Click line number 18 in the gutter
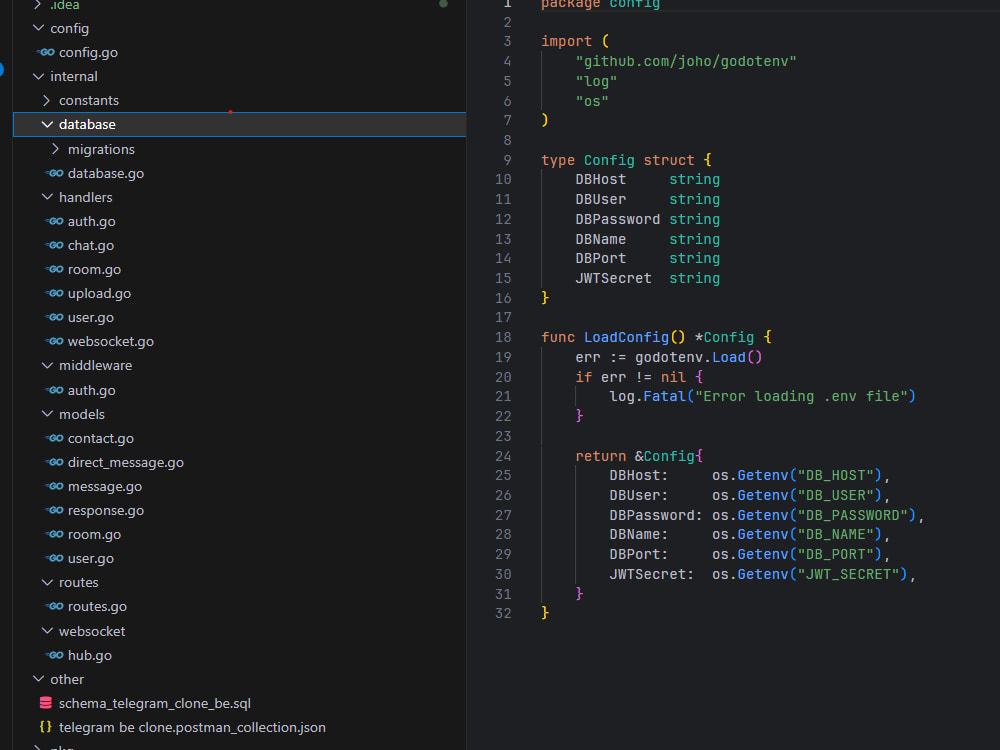 (x=503, y=337)
